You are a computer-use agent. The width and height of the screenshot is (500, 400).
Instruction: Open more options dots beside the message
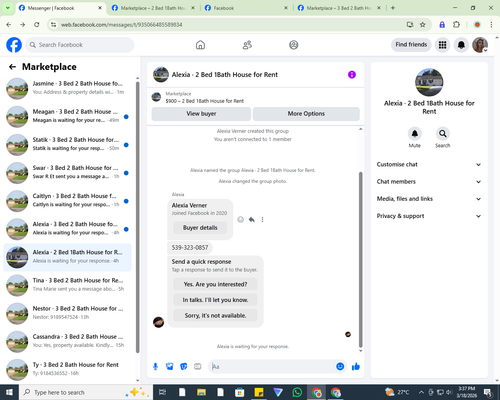pos(262,219)
